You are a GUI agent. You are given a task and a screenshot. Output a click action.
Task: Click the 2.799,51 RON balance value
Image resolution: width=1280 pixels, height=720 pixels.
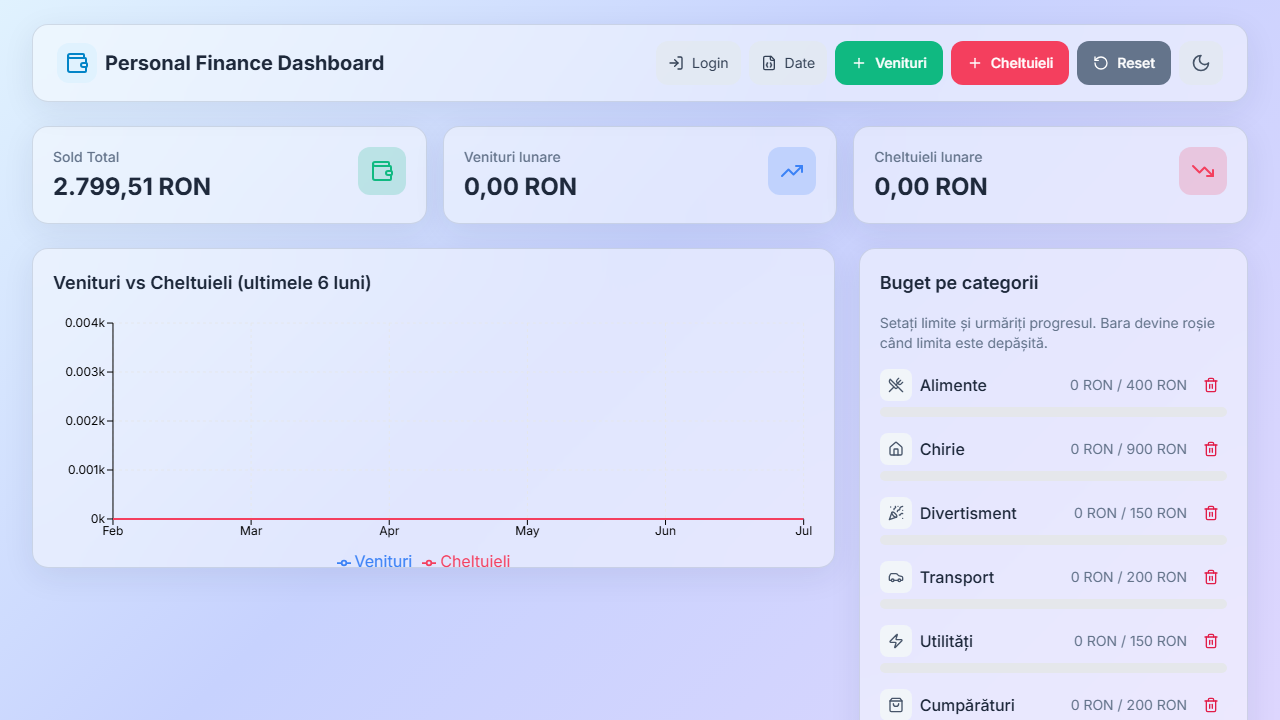pos(132,187)
